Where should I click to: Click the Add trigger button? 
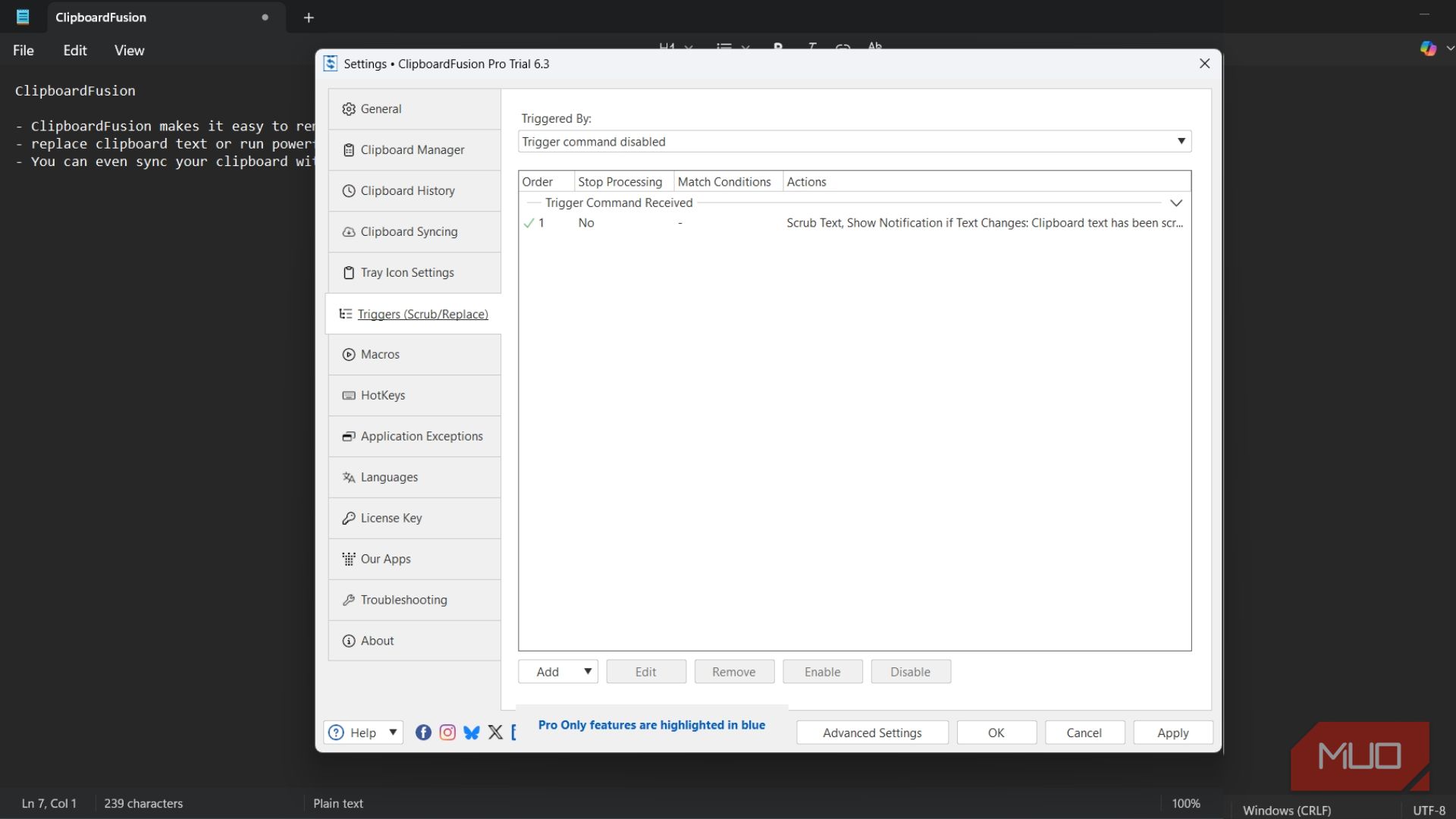558,672
